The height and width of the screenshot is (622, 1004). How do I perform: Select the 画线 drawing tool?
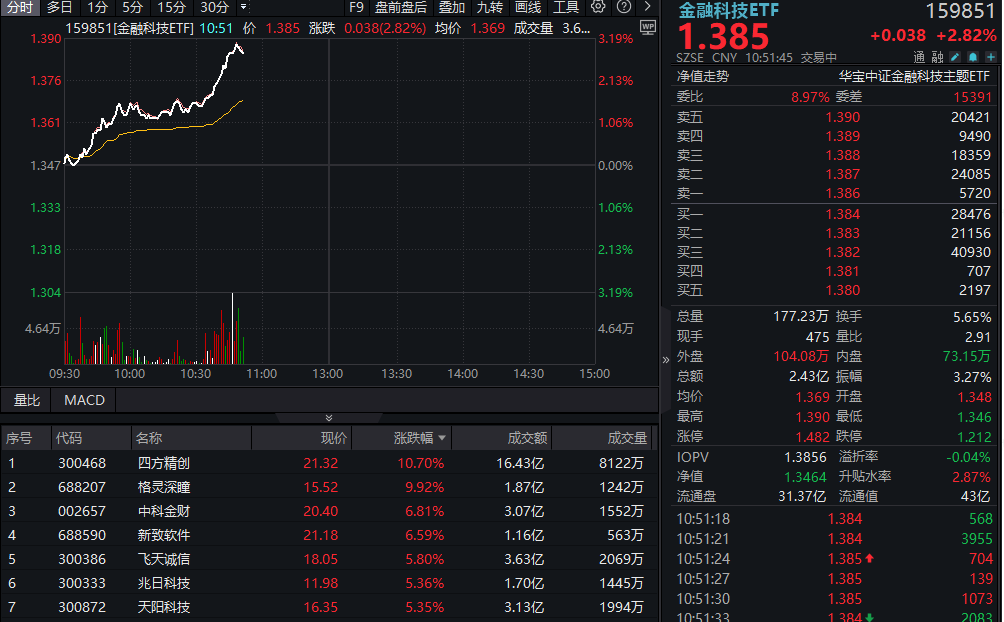[527, 7]
